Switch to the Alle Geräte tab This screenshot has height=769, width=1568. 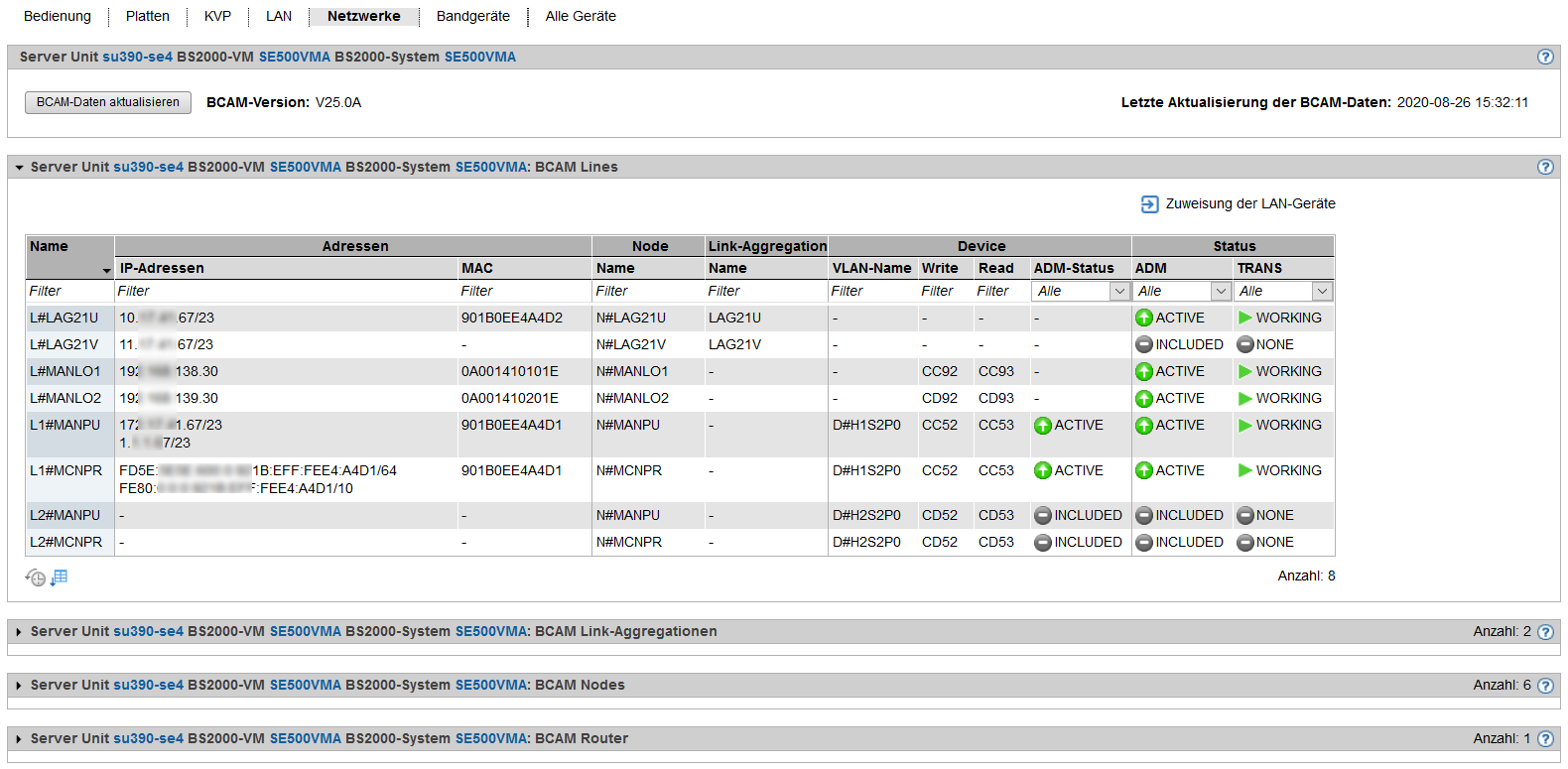(x=581, y=16)
